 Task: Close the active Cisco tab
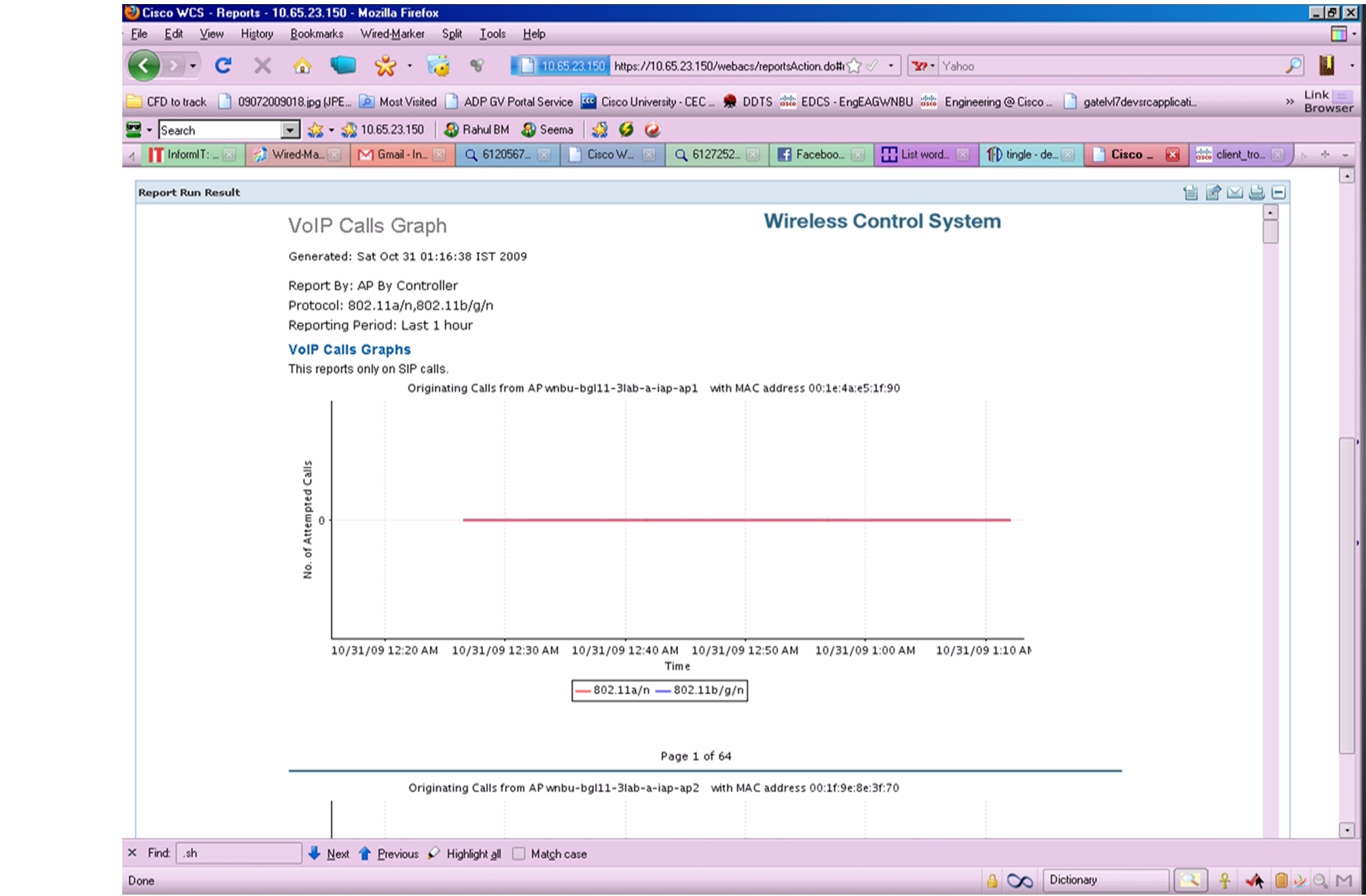point(1172,155)
